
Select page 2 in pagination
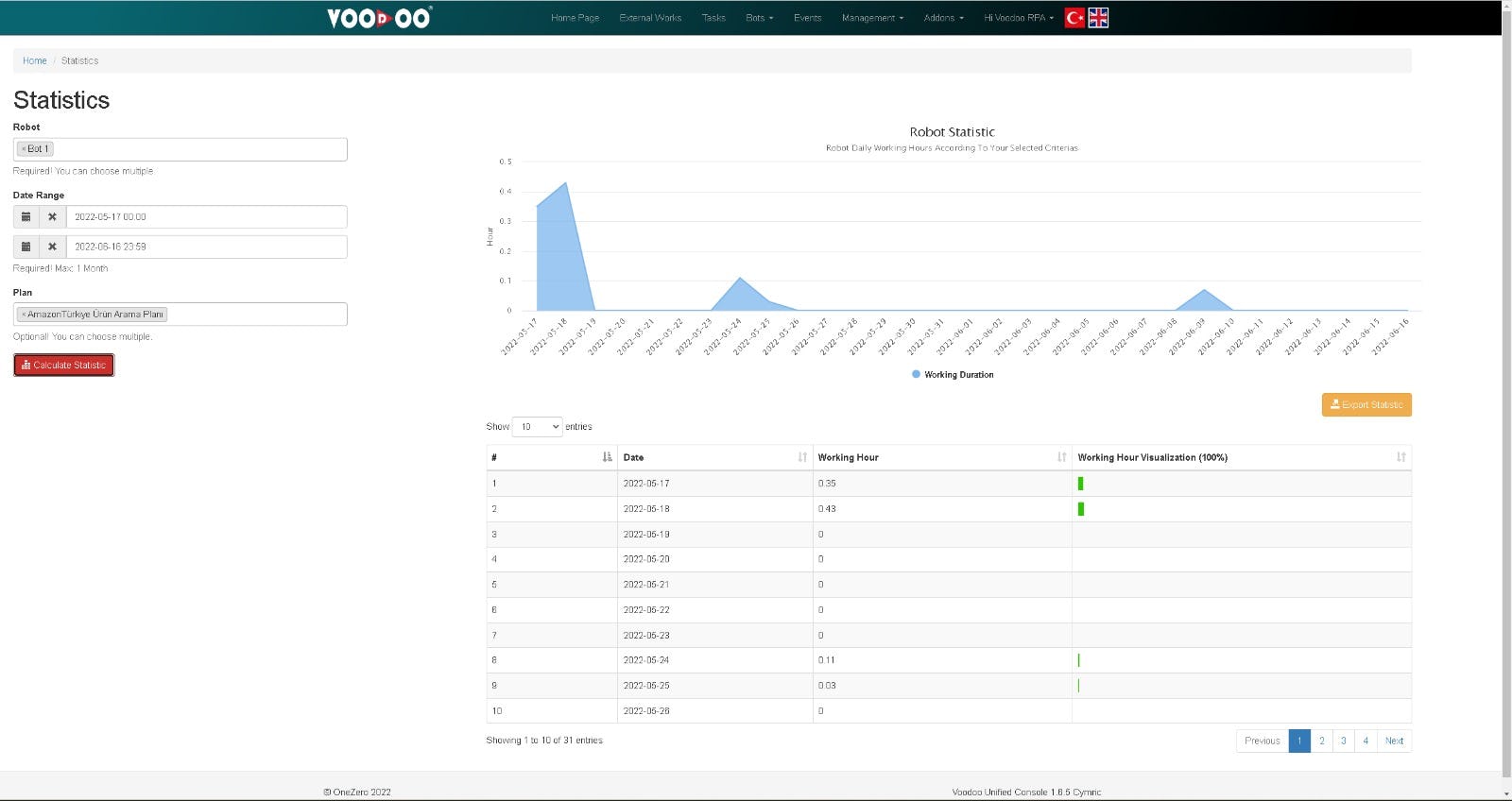click(1321, 741)
